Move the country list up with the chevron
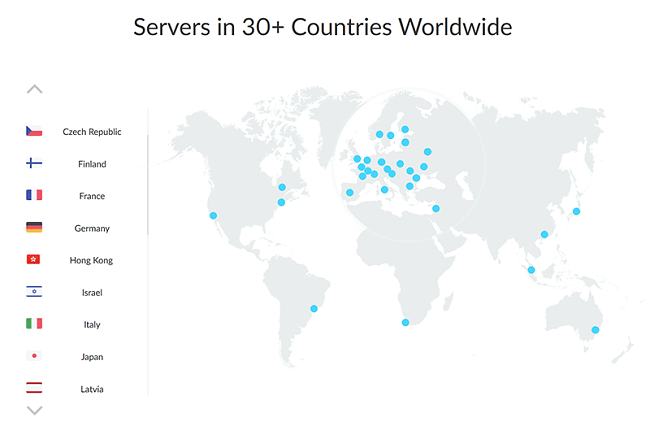The height and width of the screenshot is (426, 650). pyautogui.click(x=35, y=89)
